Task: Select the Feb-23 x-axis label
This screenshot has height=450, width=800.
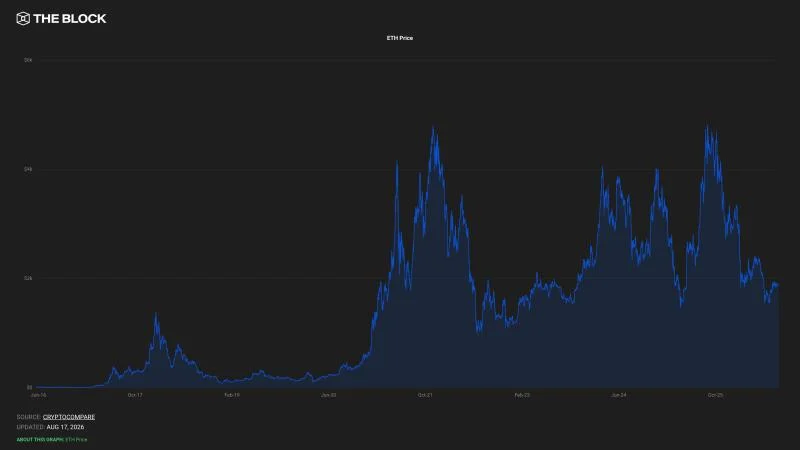Action: pyautogui.click(x=522, y=395)
